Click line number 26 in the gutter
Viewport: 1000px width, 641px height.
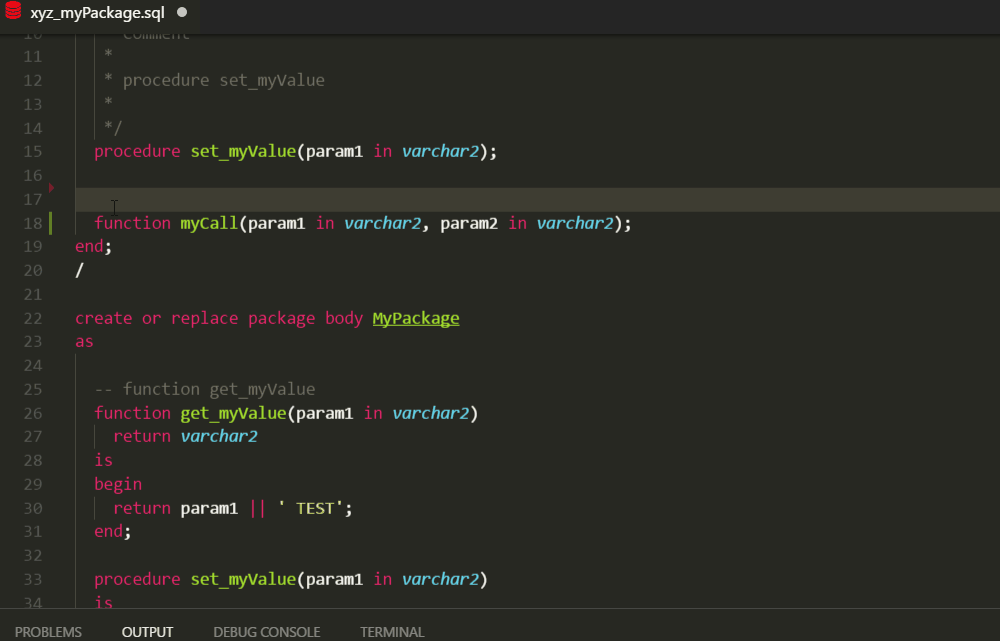(33, 413)
